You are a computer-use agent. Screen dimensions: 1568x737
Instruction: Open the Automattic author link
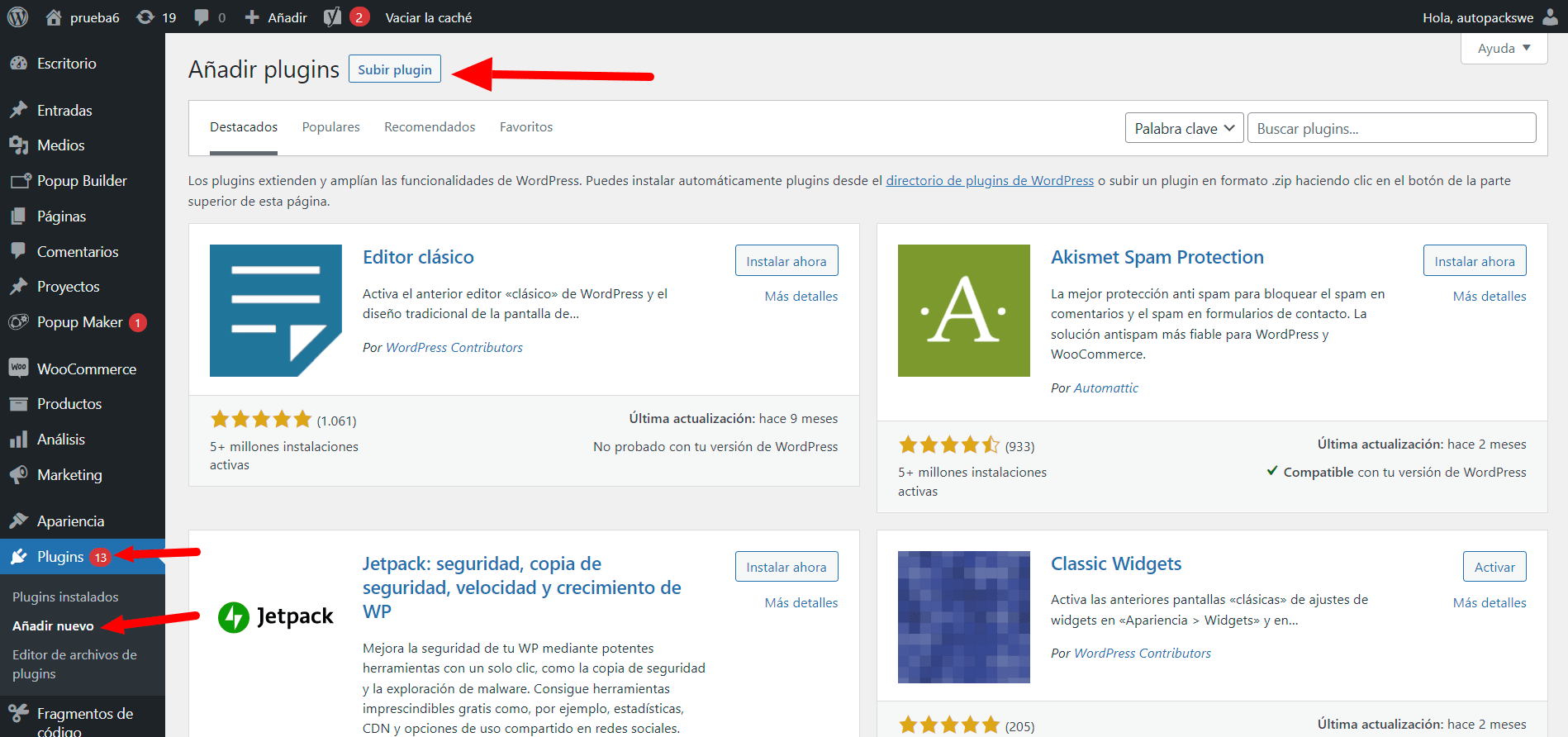tap(1106, 388)
